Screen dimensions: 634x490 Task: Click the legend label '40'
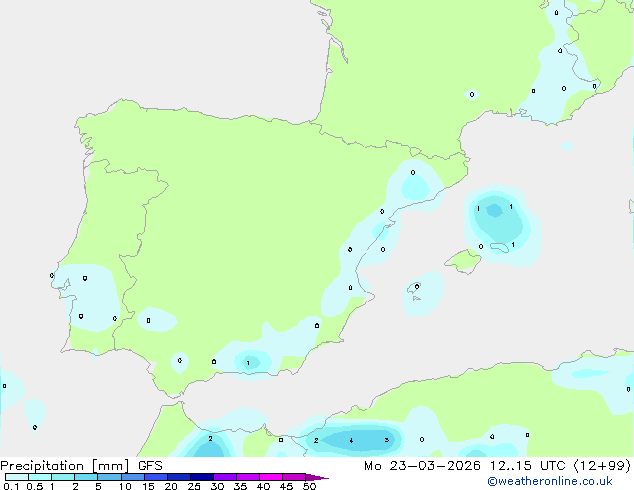pyautogui.click(x=263, y=486)
